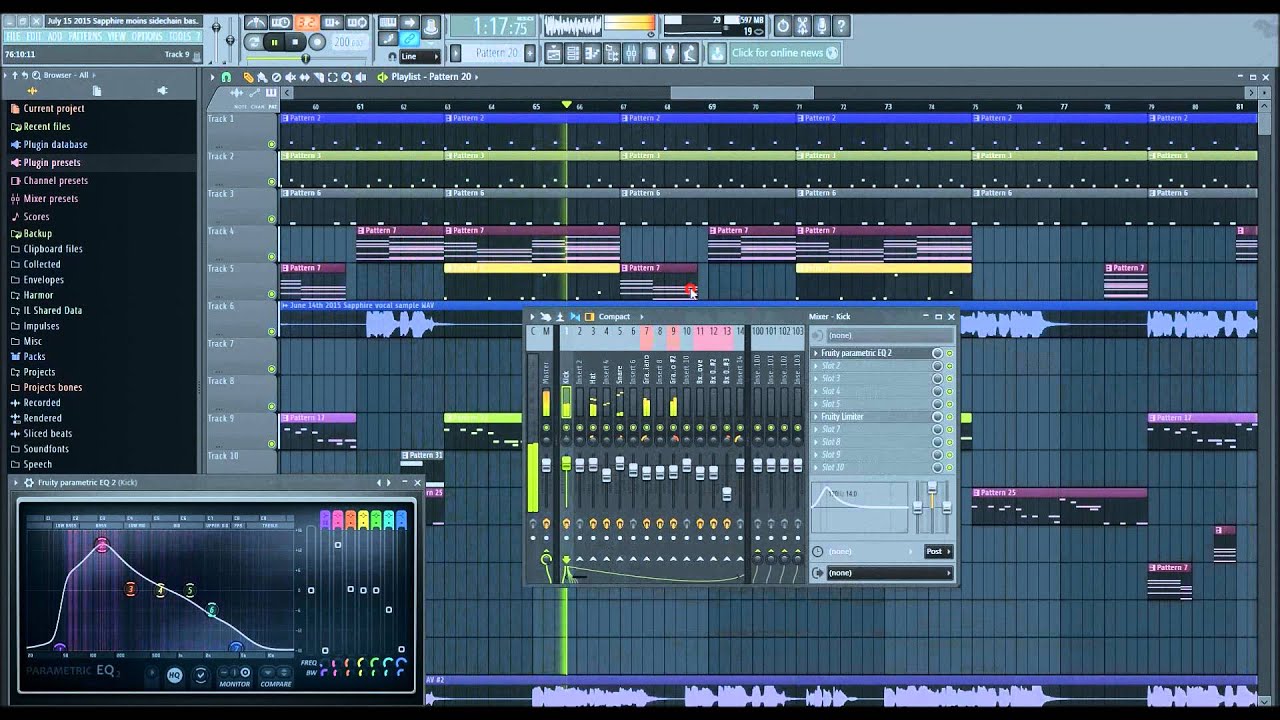Screen dimensions: 1280x720
Task: Mute Track 5 with its green dot
Action: tap(271, 294)
